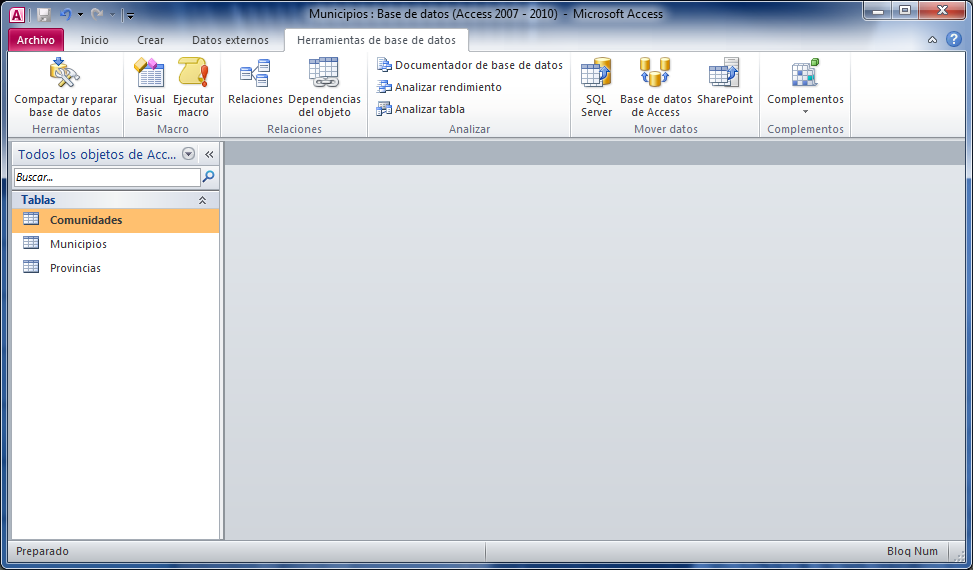The width and height of the screenshot is (973, 570).
Task: Close the Microsoft Access window
Action: 942,11
